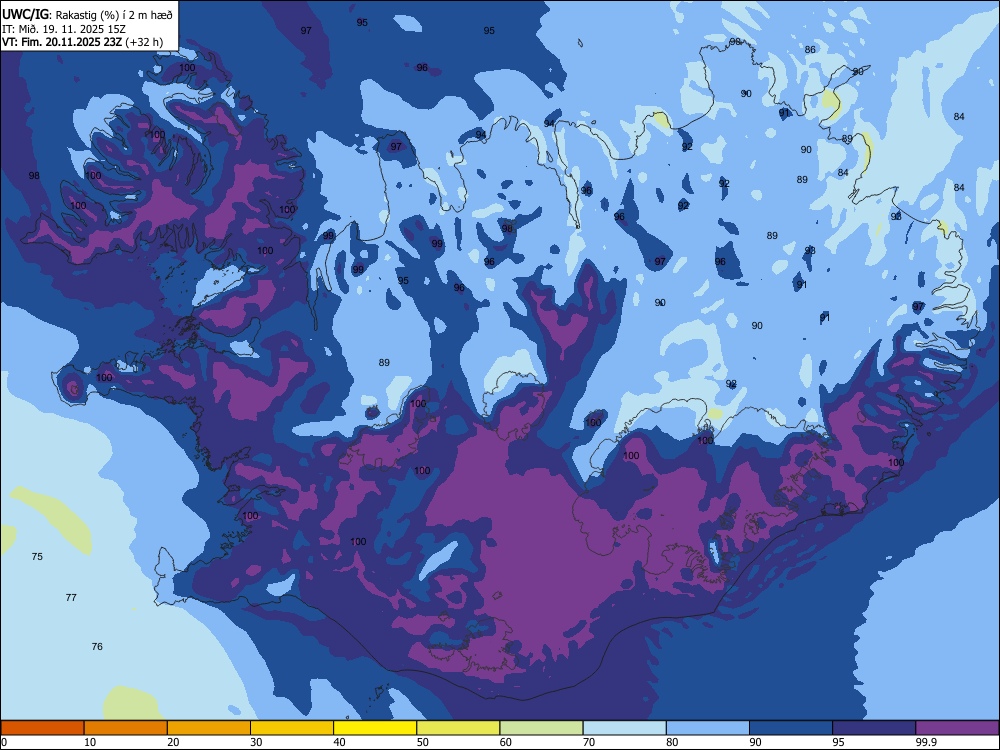Click the pale green 60–70 legend swatch
Image resolution: width=1000 pixels, height=750 pixels.
click(541, 728)
